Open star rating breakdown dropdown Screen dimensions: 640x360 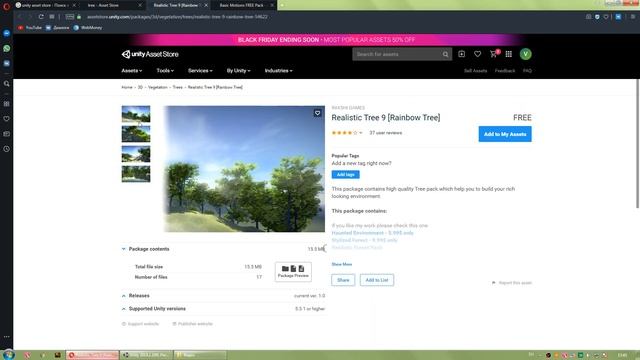click(x=361, y=133)
